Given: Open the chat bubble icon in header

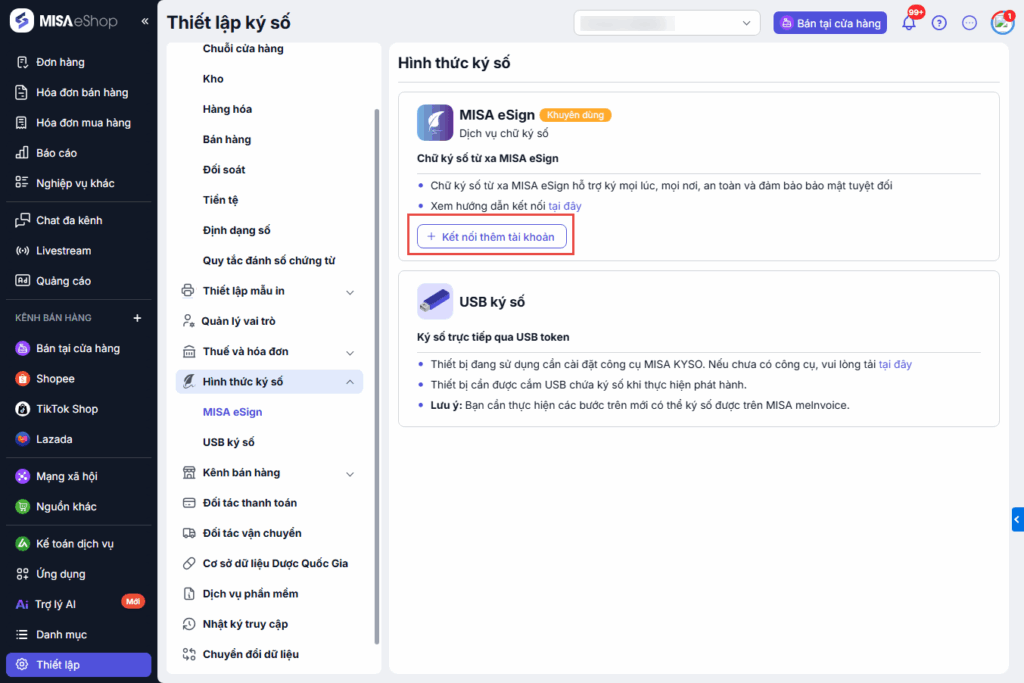Looking at the screenshot, I should (x=969, y=23).
